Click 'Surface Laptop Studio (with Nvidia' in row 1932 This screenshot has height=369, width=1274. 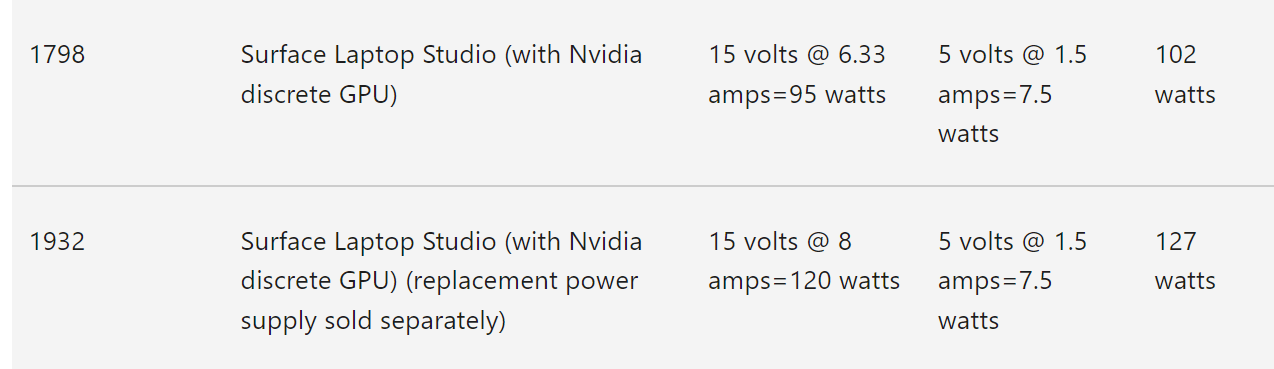click(441, 242)
